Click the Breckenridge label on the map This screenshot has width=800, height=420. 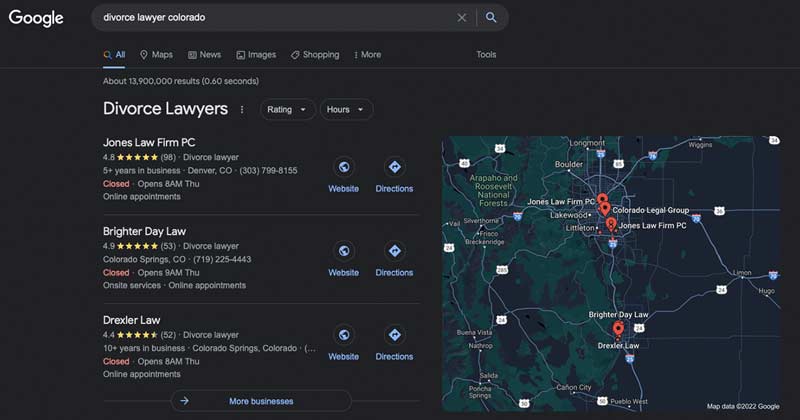point(485,242)
